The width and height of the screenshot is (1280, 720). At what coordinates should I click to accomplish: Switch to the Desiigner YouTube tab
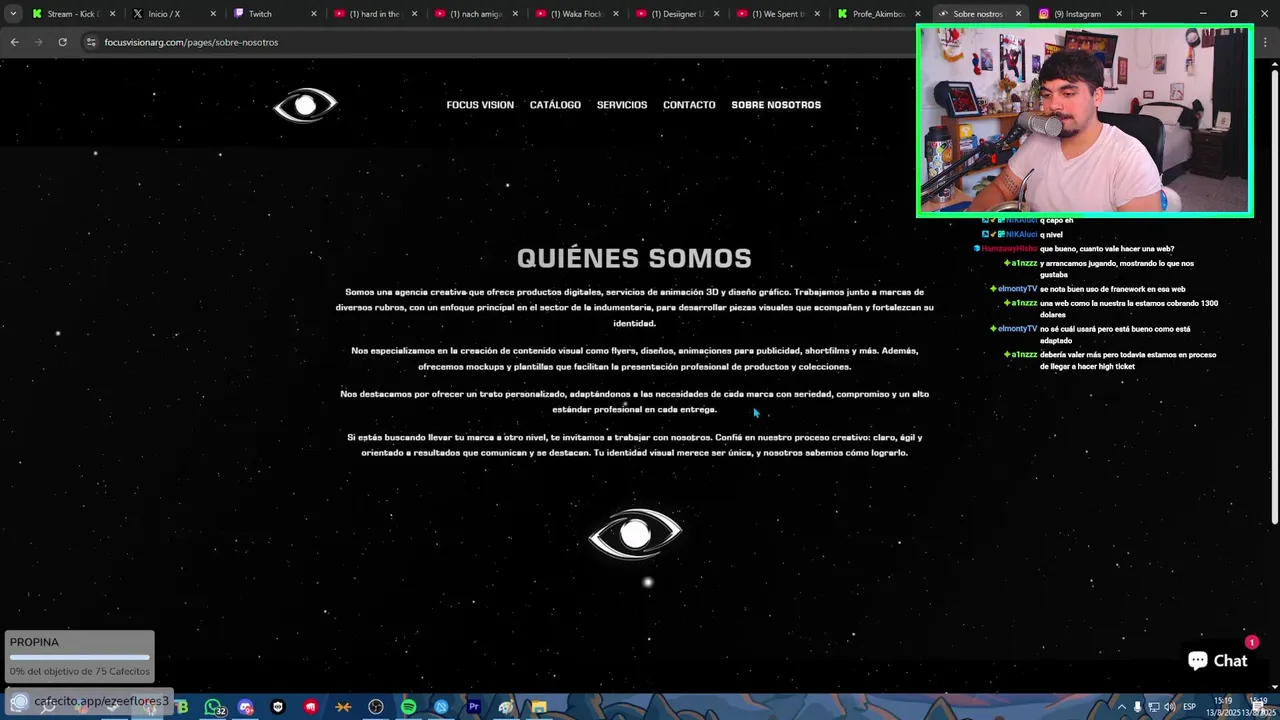point(676,14)
